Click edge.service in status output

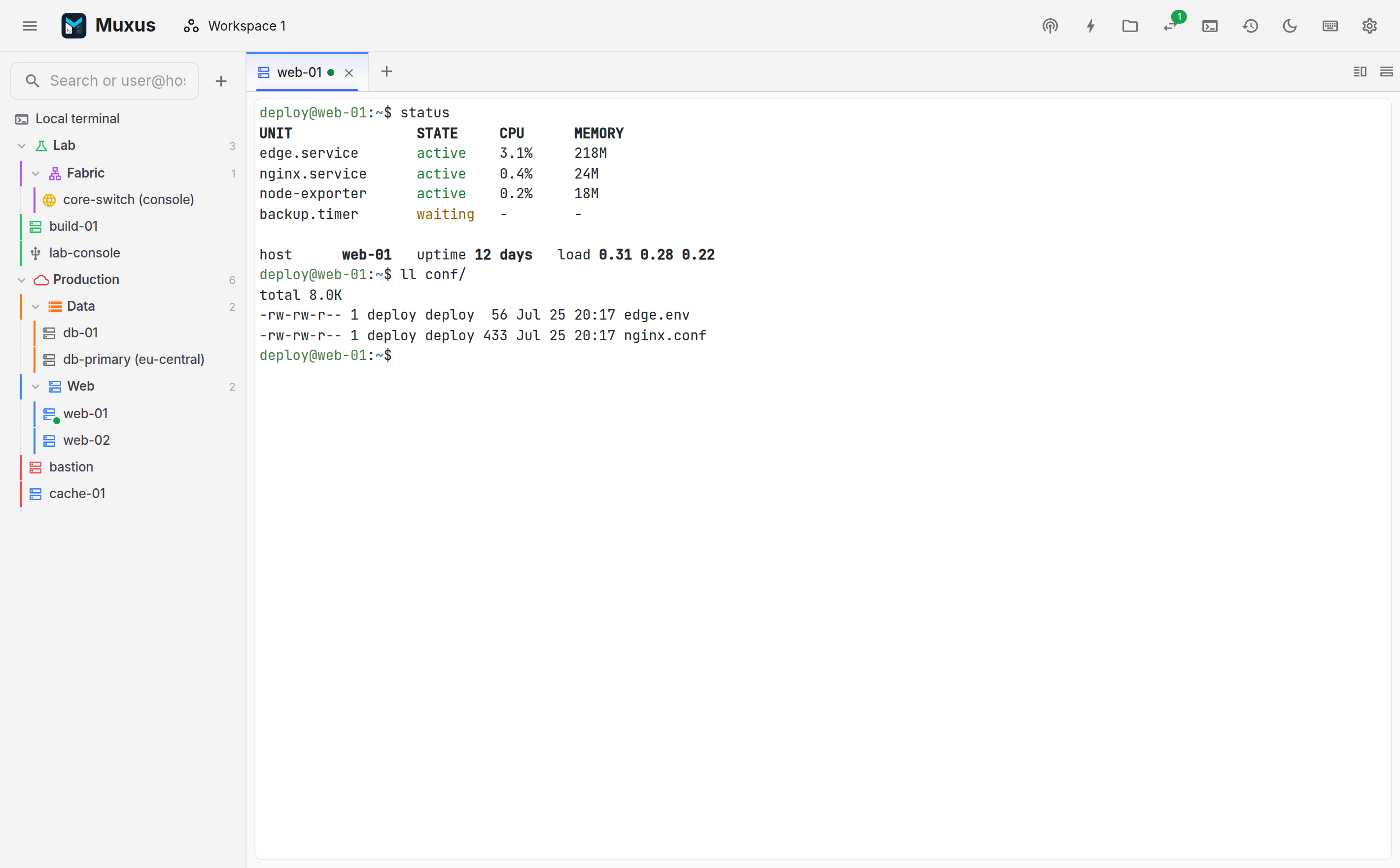pyautogui.click(x=309, y=153)
